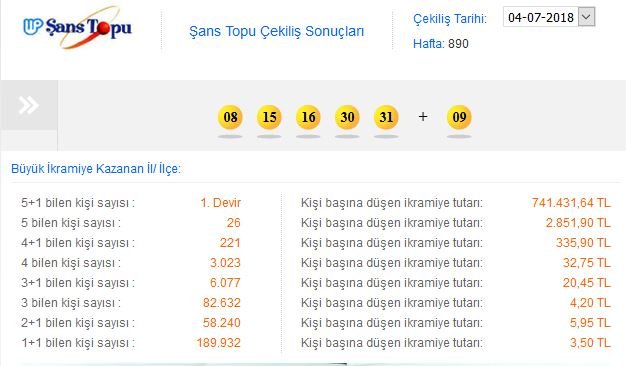Click the Çekiliş Tarihi label
The height and width of the screenshot is (366, 626).
coord(450,19)
